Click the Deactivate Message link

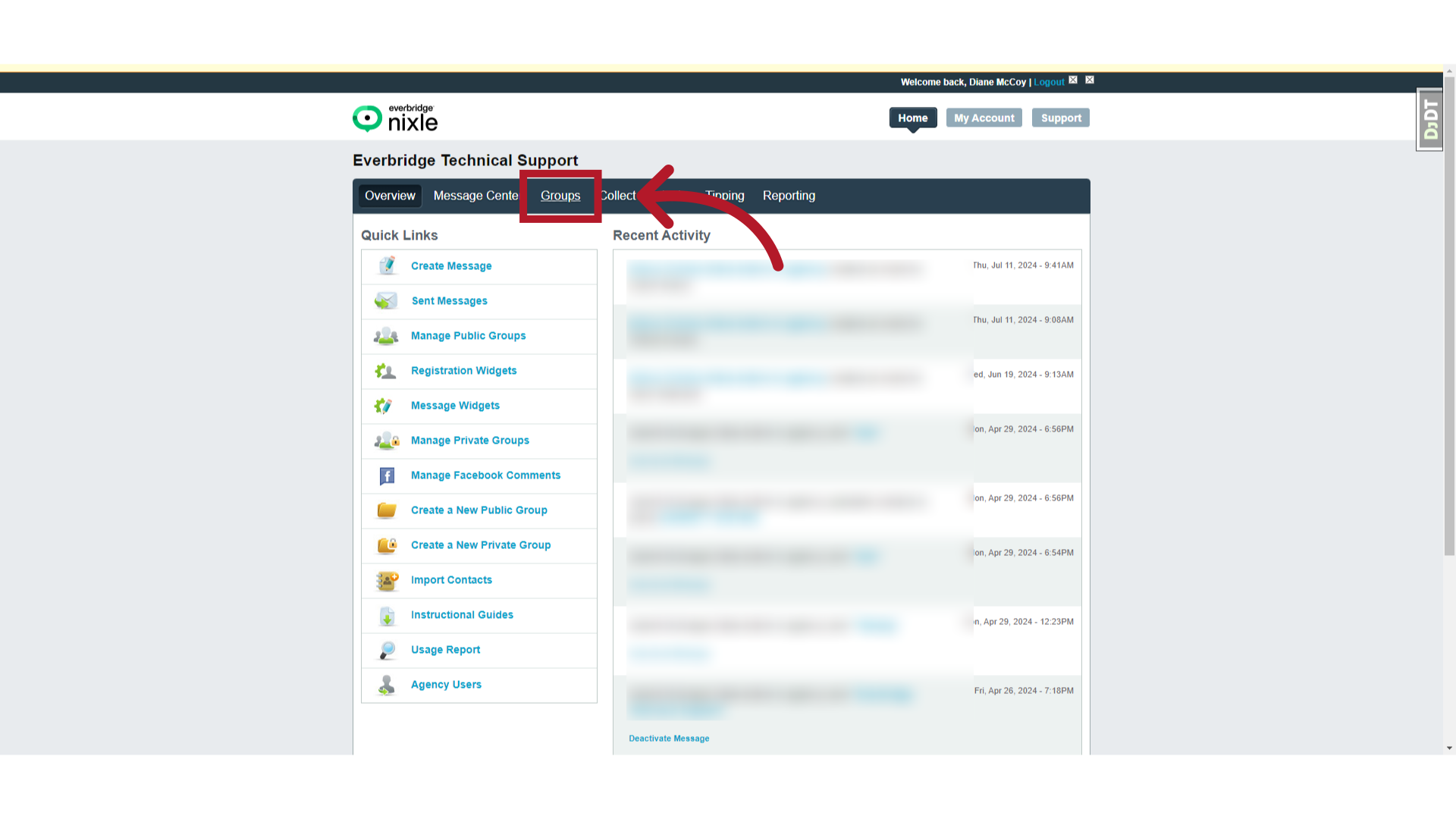[x=669, y=739]
